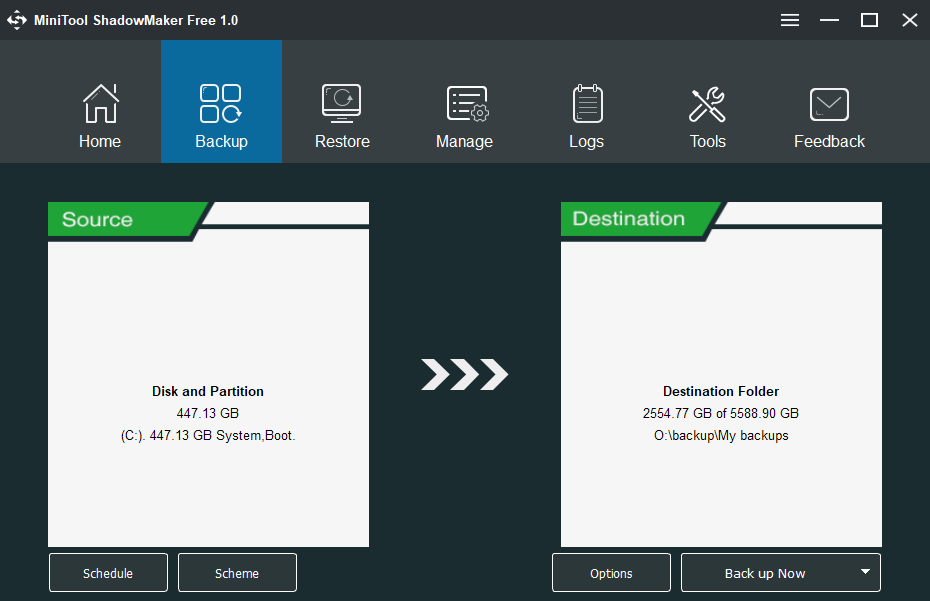Select the Destination panel to choose folder

tap(721, 390)
